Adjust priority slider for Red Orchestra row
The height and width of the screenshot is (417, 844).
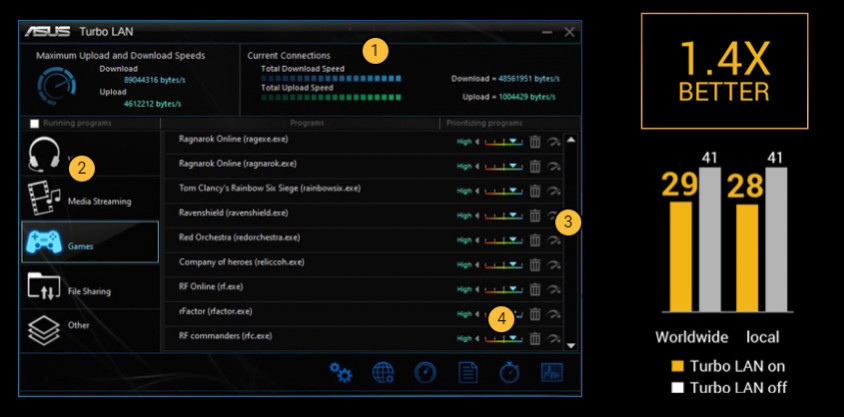(x=503, y=240)
